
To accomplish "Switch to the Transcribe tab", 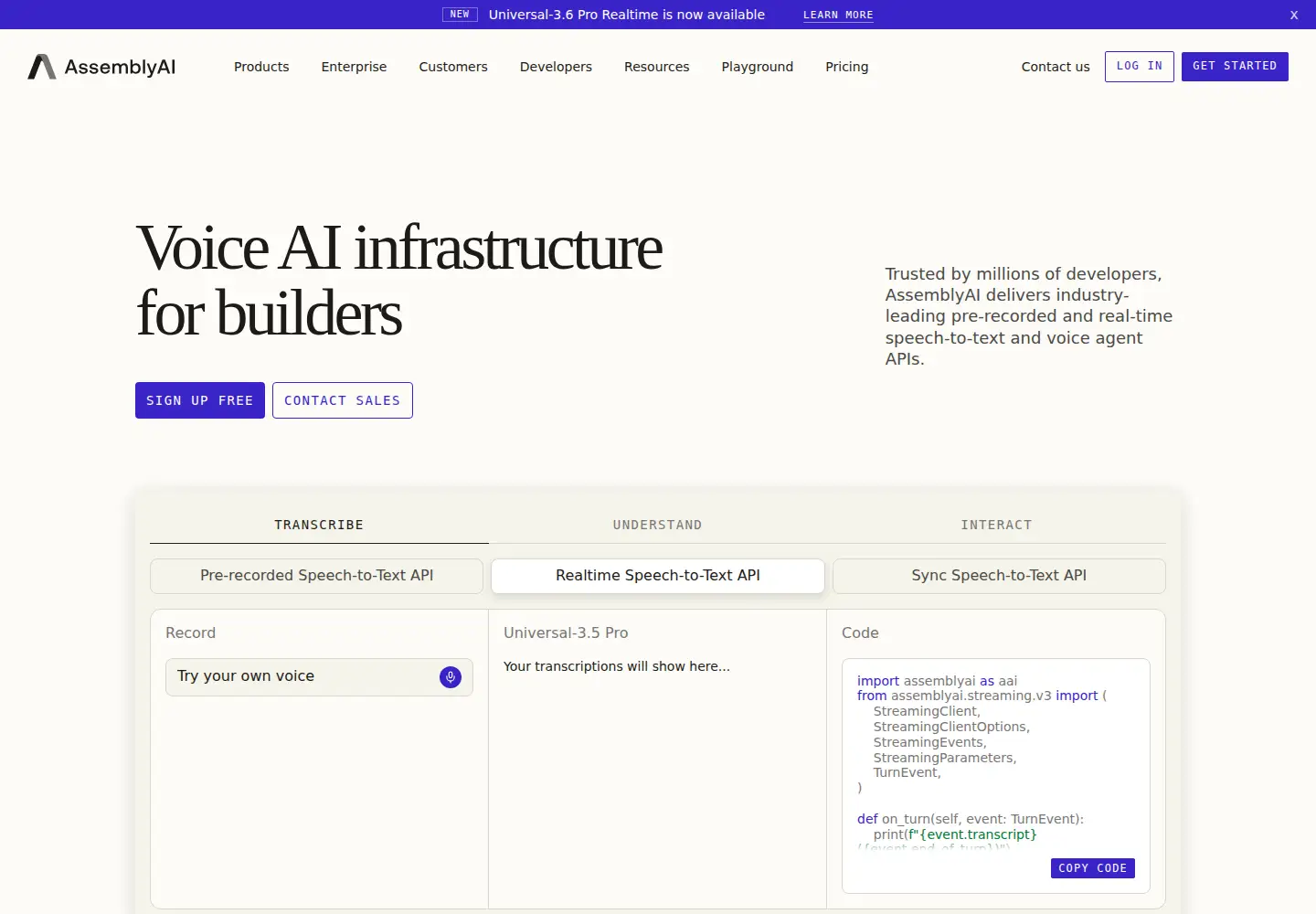I will (319, 525).
